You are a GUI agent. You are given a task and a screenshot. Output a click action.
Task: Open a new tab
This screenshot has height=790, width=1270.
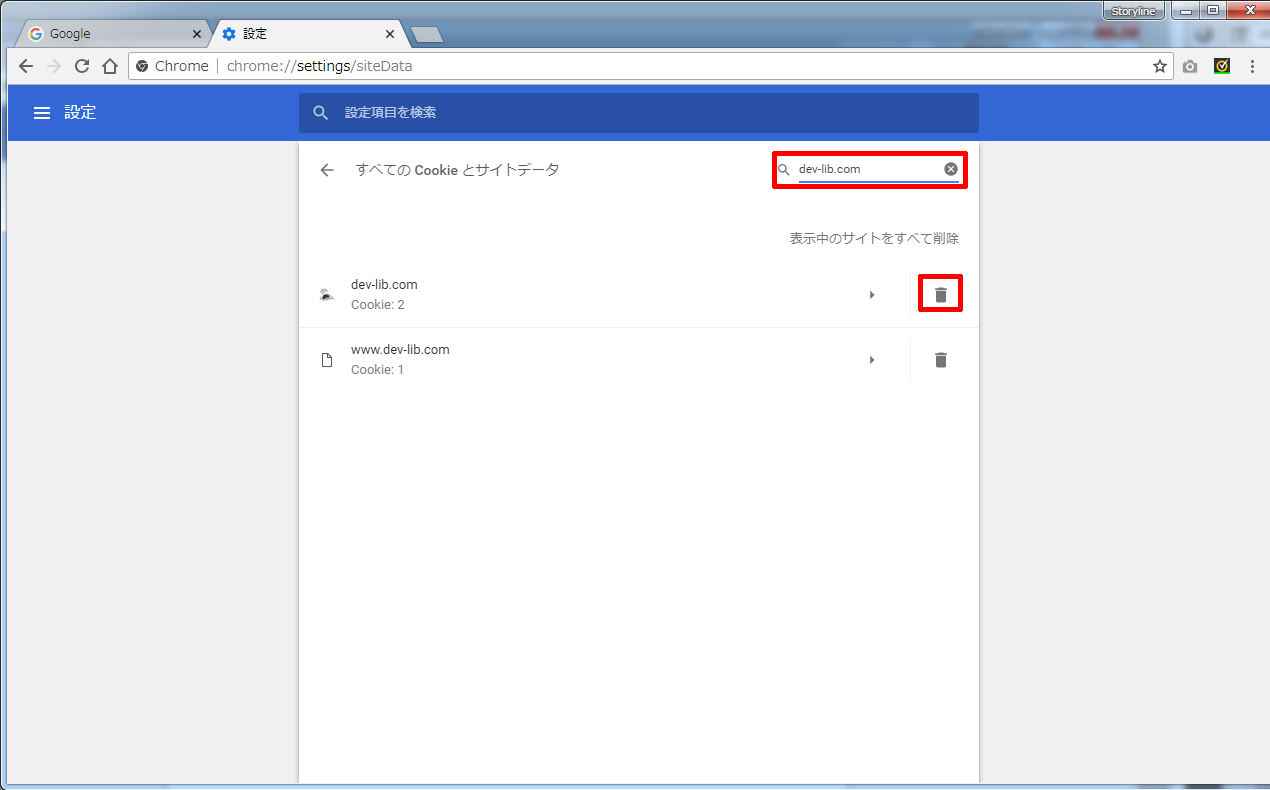pos(427,35)
